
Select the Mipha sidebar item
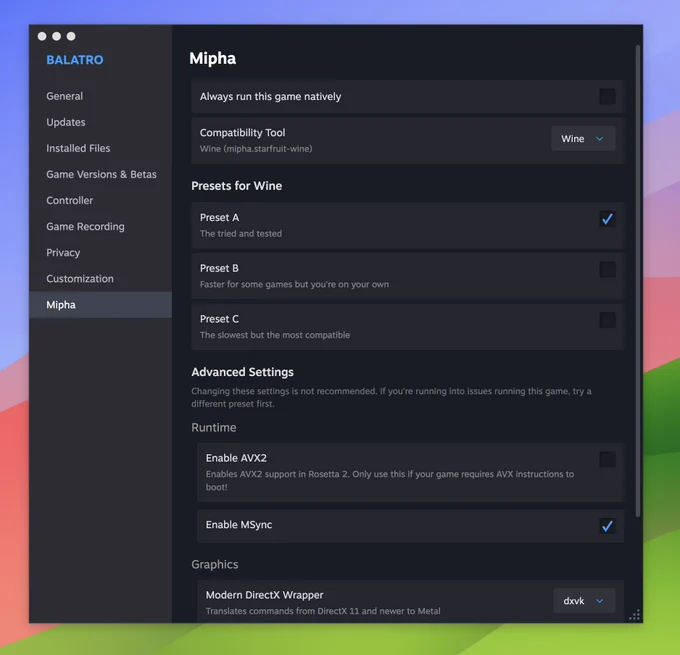tap(101, 305)
